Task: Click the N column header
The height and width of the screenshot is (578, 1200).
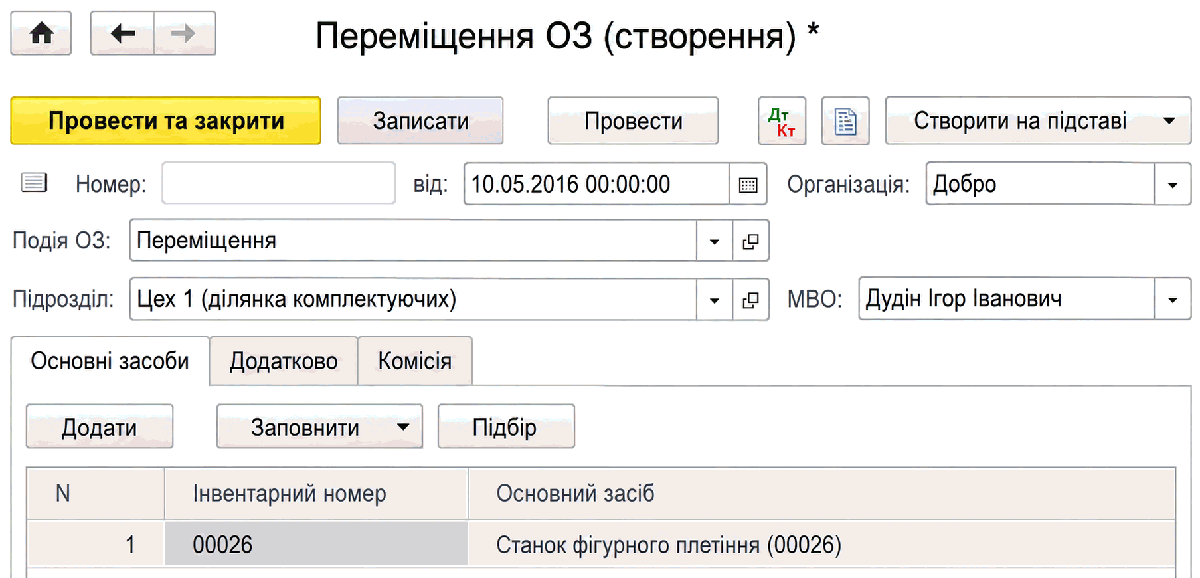Action: (x=96, y=494)
